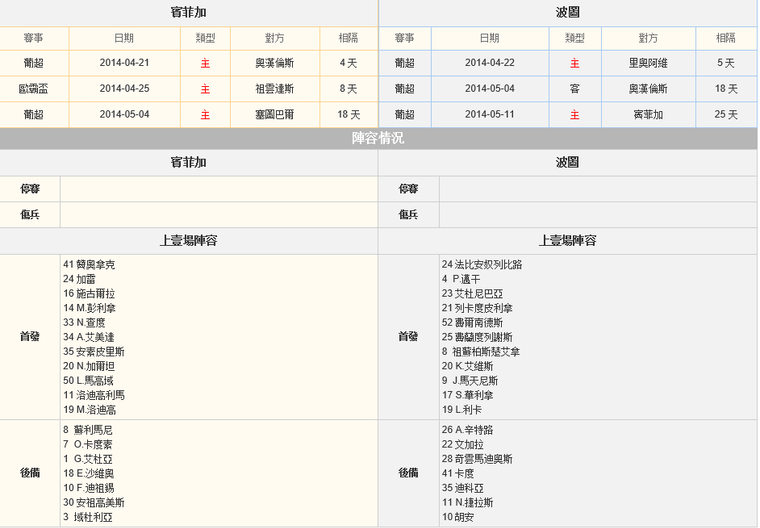Viewport: 760px width, 528px height.
Task: Select substitute 1 G.艾杜亞
Action: (x=88, y=459)
